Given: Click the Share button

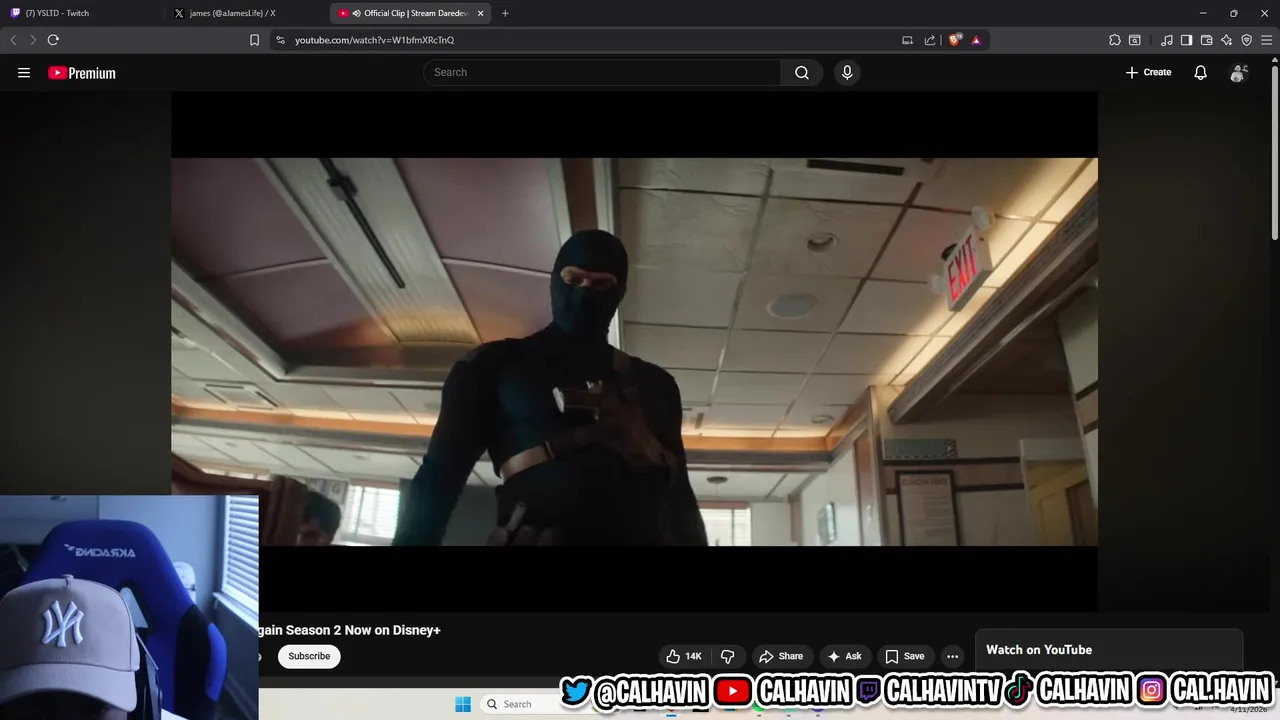Looking at the screenshot, I should (x=781, y=656).
